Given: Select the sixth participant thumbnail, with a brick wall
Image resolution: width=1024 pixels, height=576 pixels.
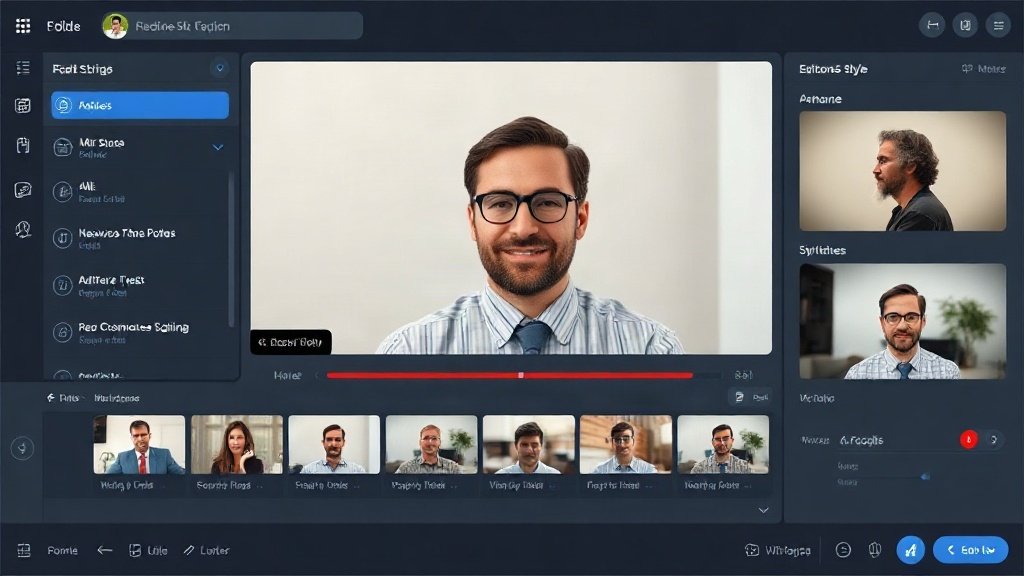Looking at the screenshot, I should (626, 444).
